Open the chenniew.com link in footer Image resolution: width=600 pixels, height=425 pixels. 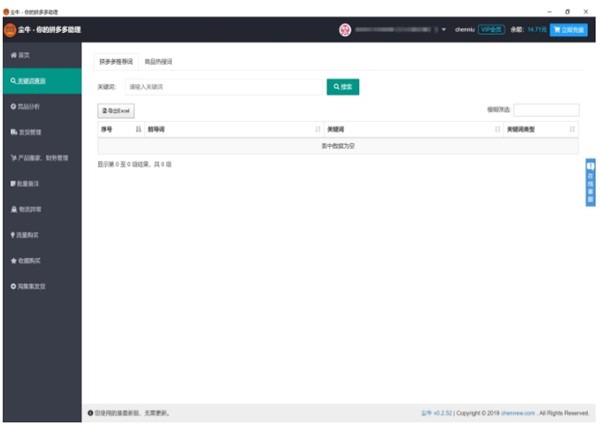(x=518, y=413)
